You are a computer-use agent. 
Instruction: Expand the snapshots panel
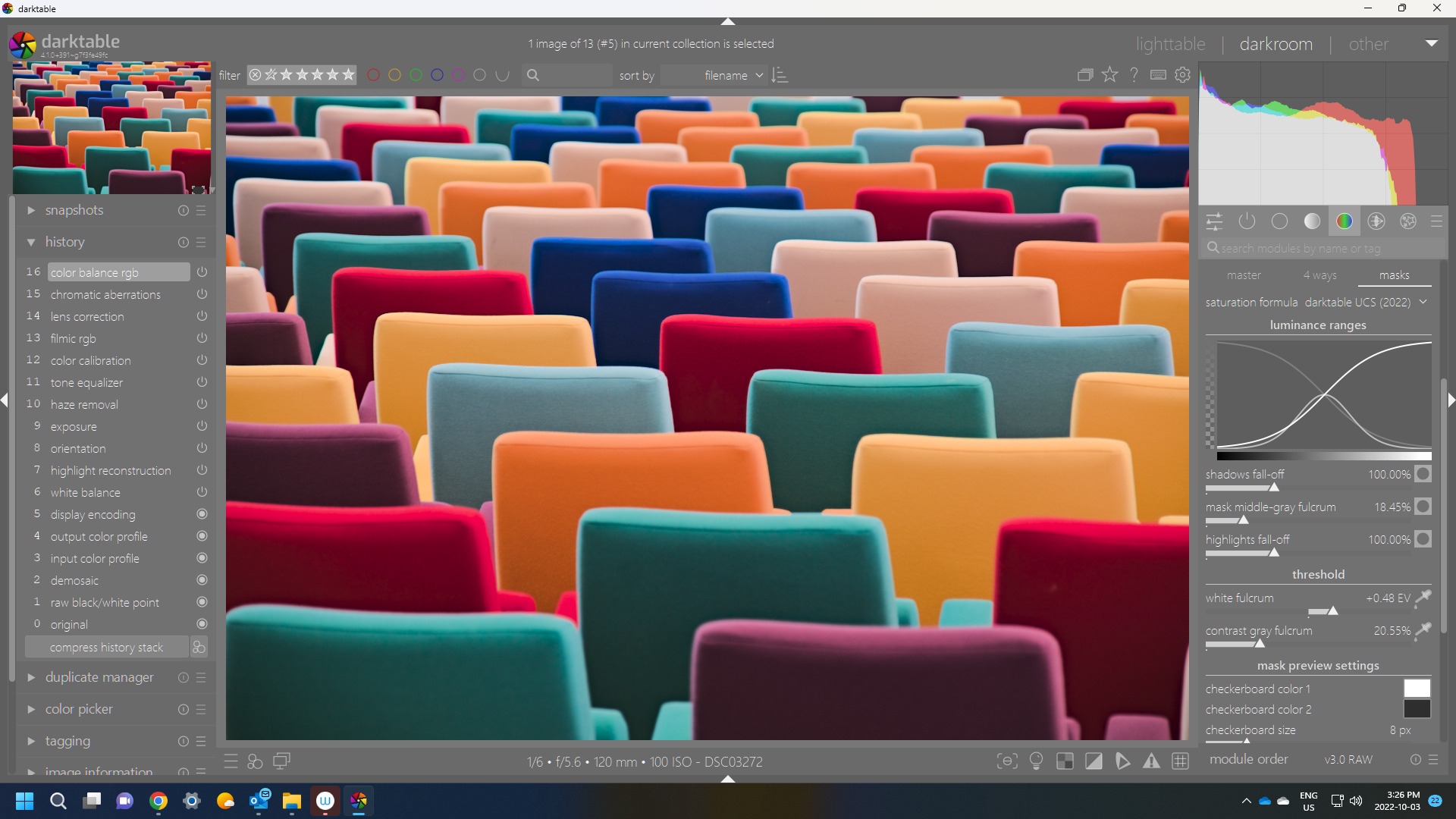click(x=74, y=210)
